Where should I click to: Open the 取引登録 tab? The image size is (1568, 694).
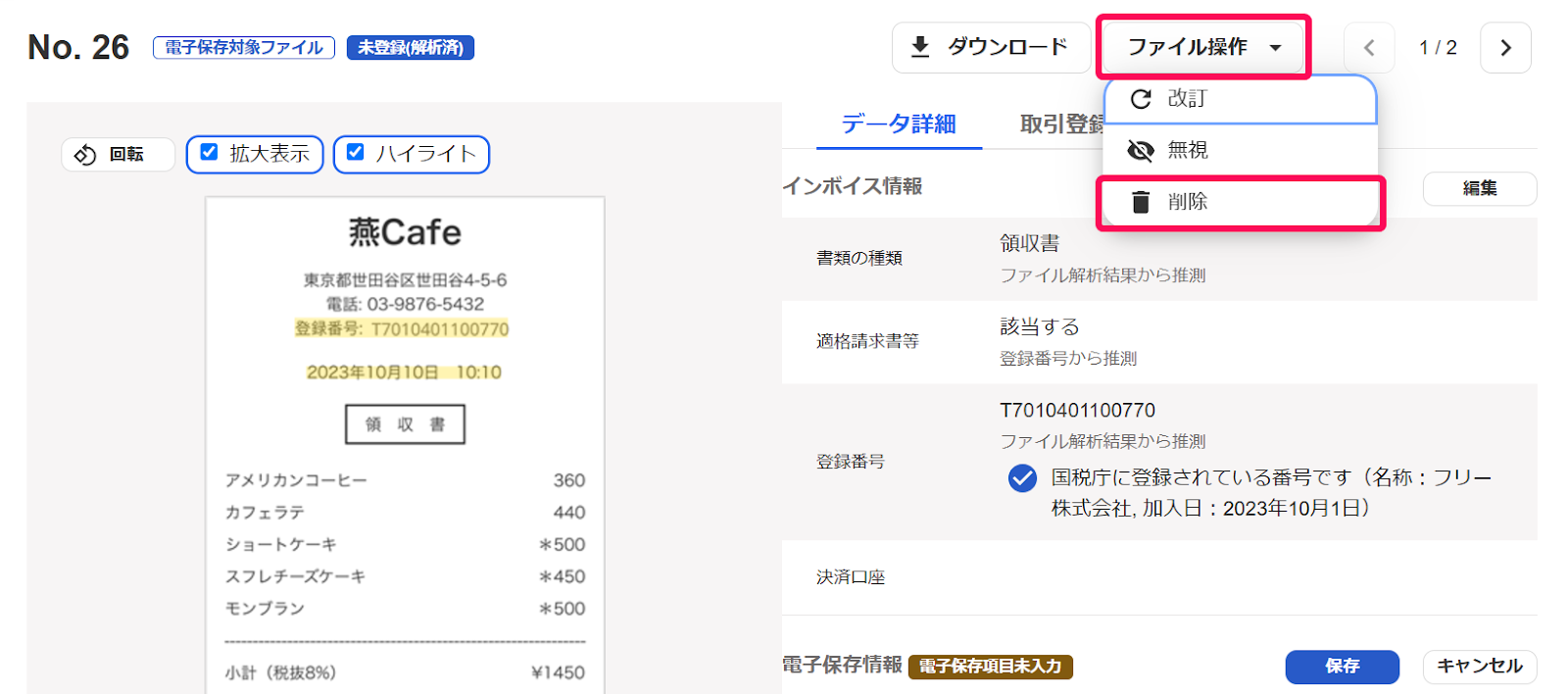pos(1061,124)
